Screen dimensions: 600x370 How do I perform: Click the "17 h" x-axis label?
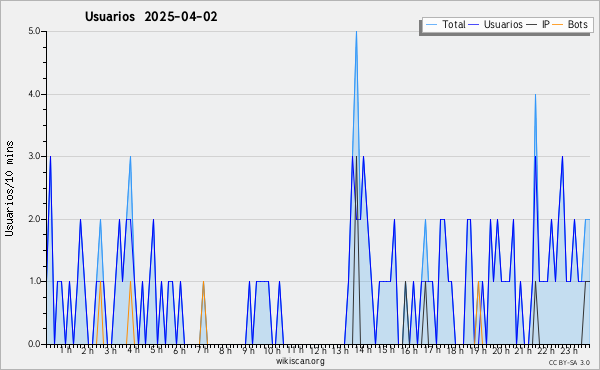pos(432,350)
